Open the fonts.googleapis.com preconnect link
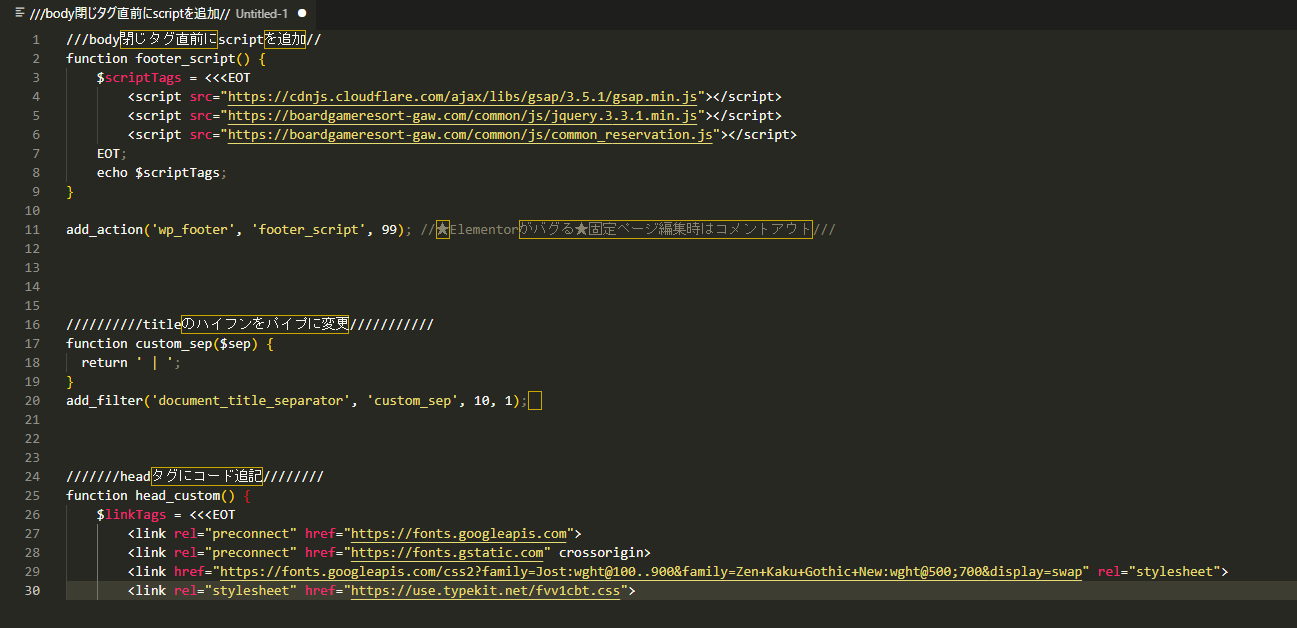 pos(458,533)
